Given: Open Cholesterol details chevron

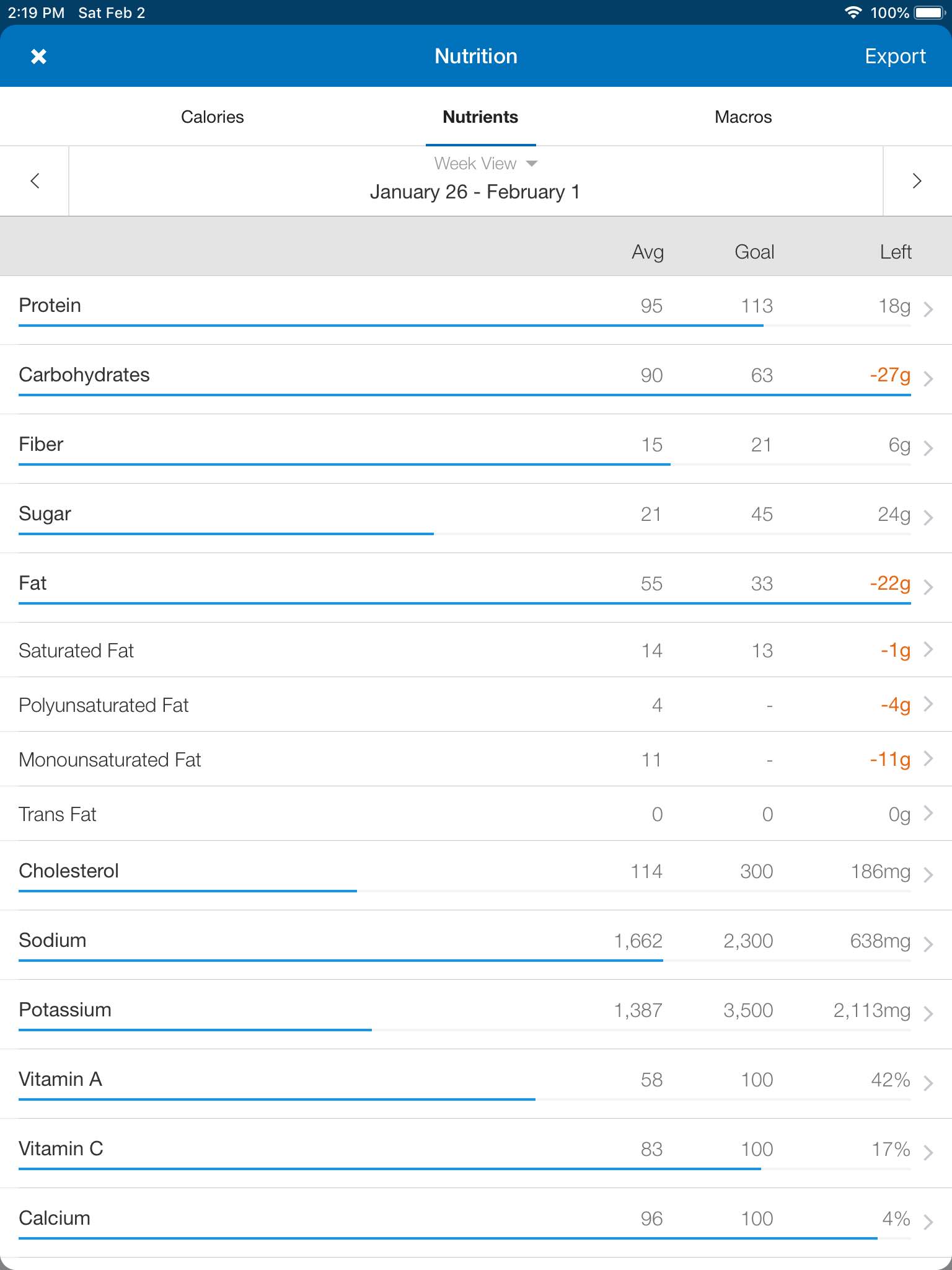Looking at the screenshot, I should (928, 874).
